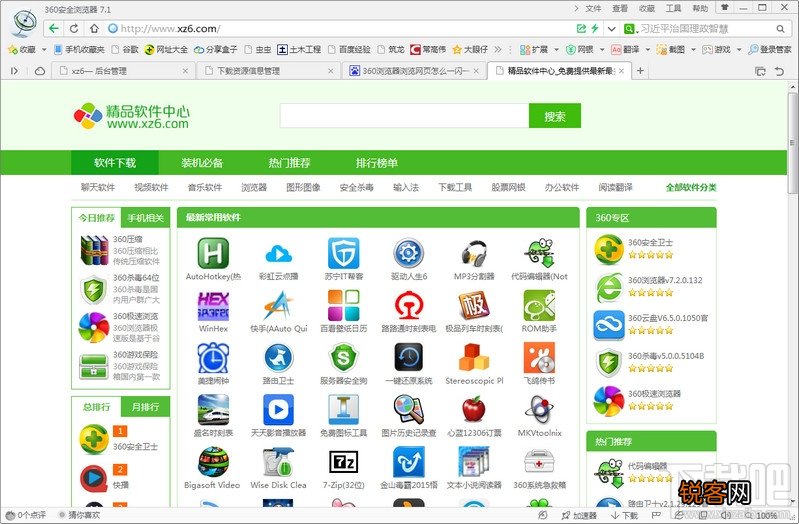The height and width of the screenshot is (524, 799).
Task: Open the 美捷闹钟 alarm clock icon
Action: click(213, 358)
